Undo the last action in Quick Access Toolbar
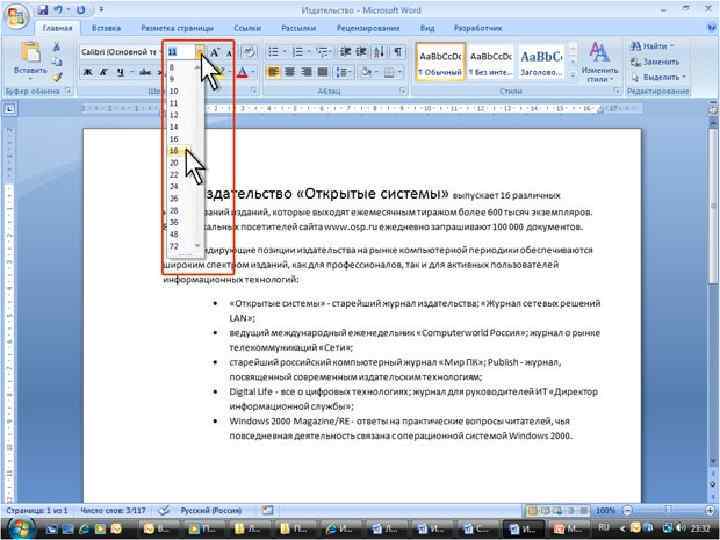720x540 pixels. (58, 10)
